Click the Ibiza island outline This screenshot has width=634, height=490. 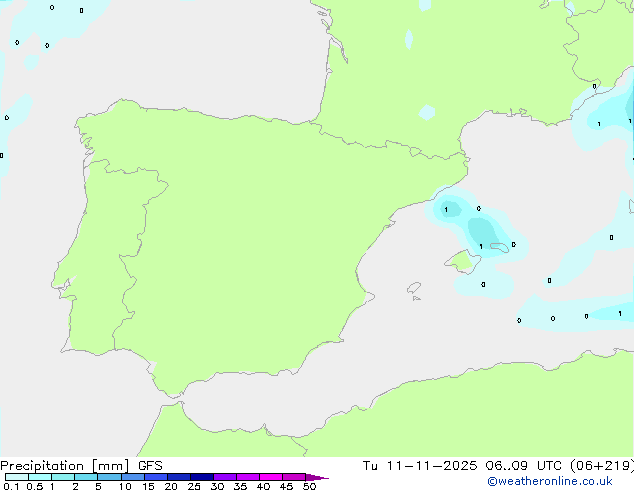point(414,288)
